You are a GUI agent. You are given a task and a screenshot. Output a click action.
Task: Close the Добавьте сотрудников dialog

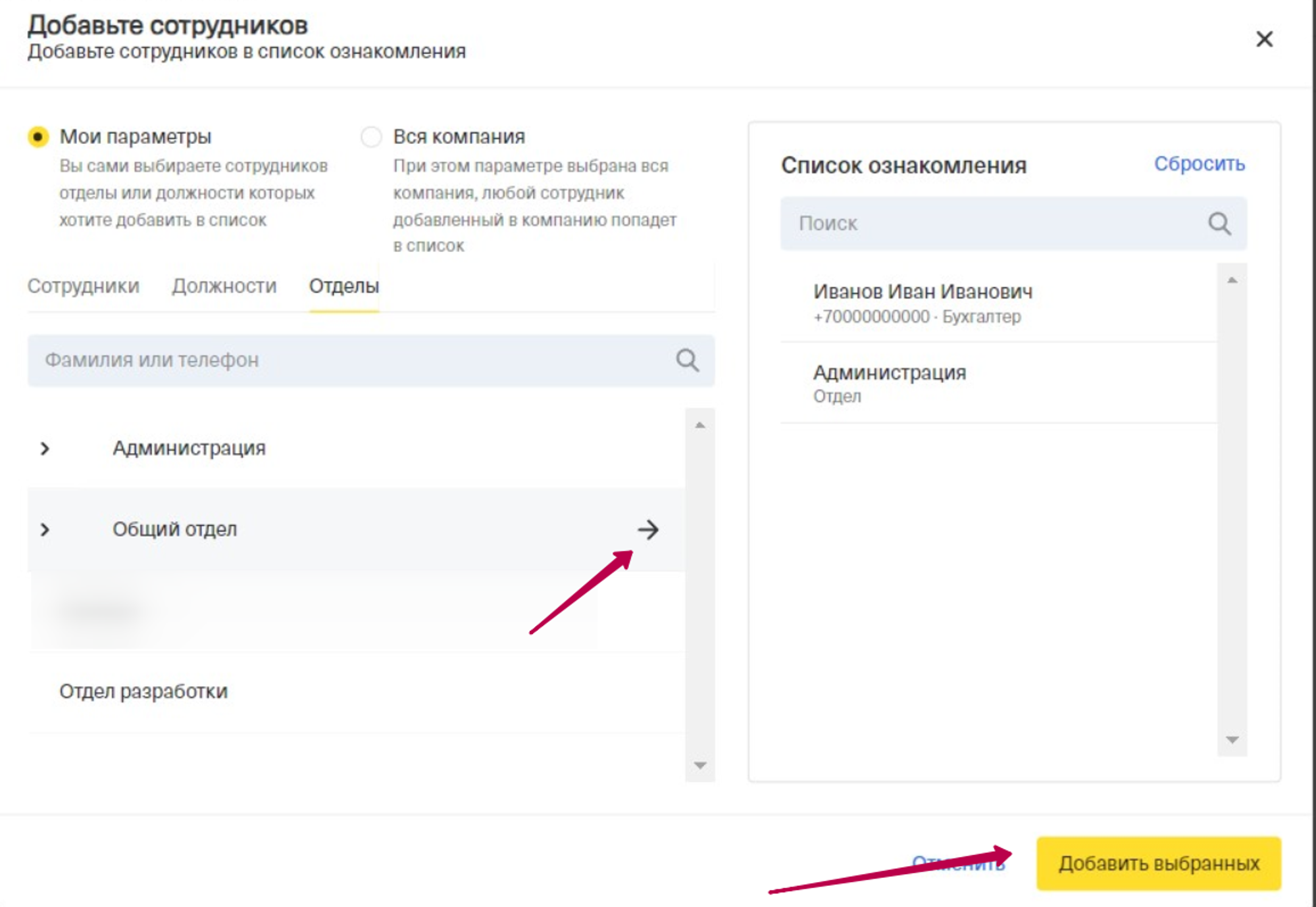point(1264,39)
